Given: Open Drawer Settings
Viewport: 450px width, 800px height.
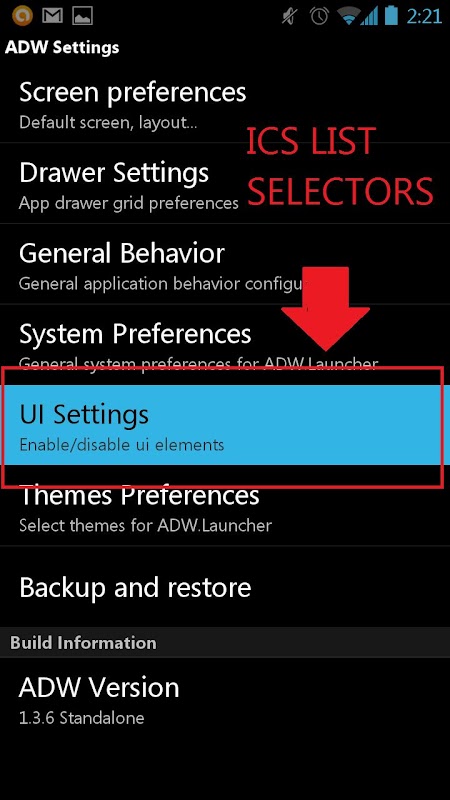Looking at the screenshot, I should click(225, 183).
